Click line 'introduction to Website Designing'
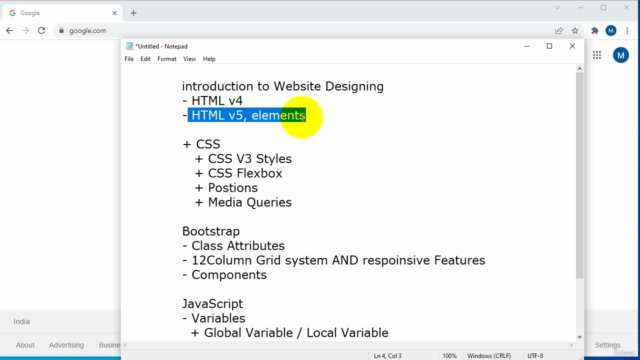The width and height of the screenshot is (640, 360). pyautogui.click(x=283, y=86)
